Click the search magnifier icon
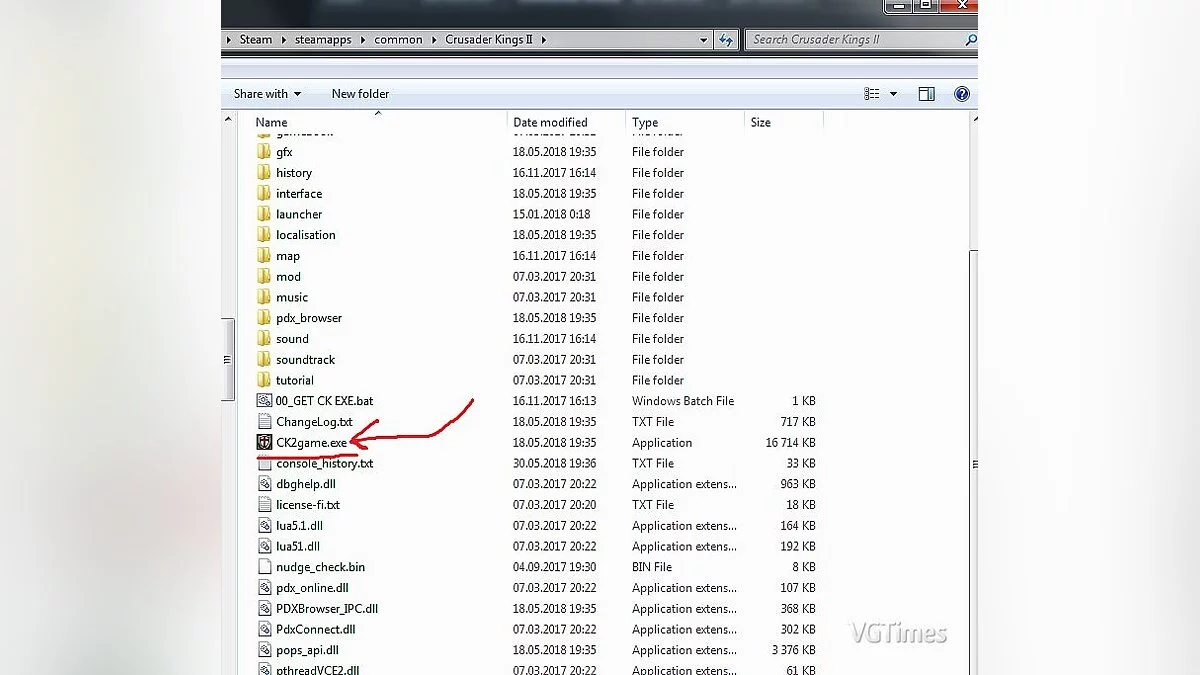The image size is (1200, 675). click(x=970, y=40)
